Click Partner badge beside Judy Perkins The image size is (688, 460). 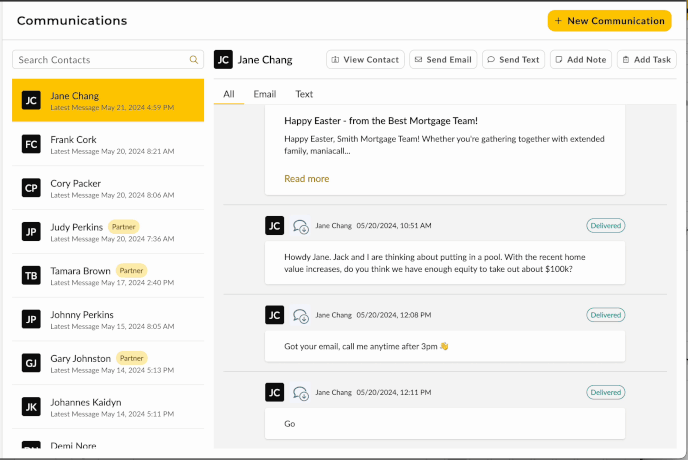124,227
